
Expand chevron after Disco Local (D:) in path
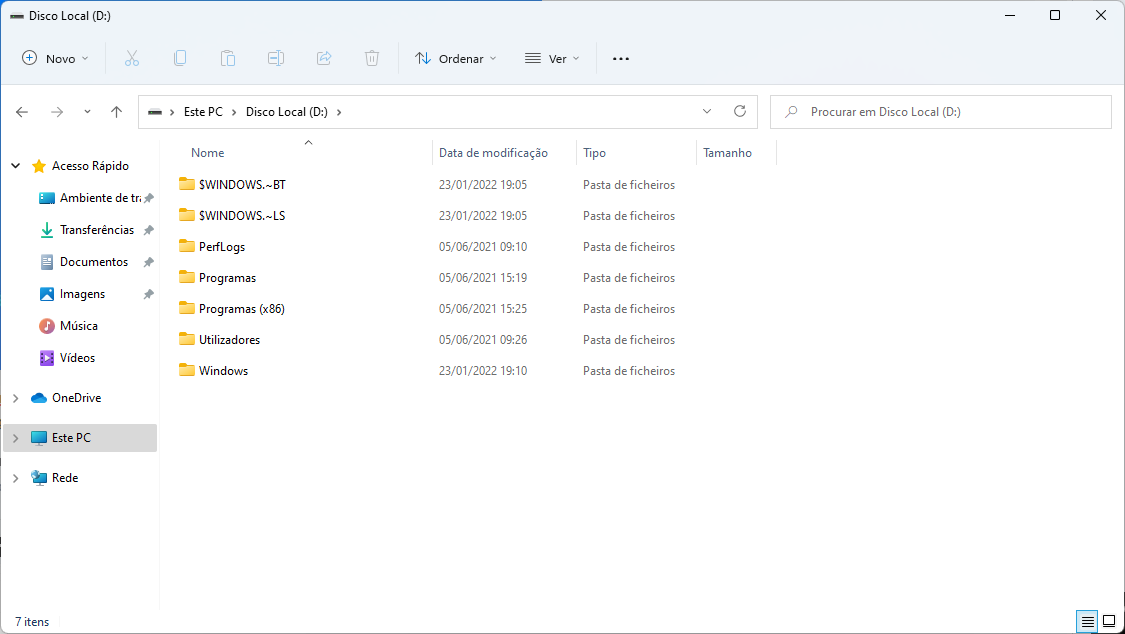pyautogui.click(x=339, y=112)
